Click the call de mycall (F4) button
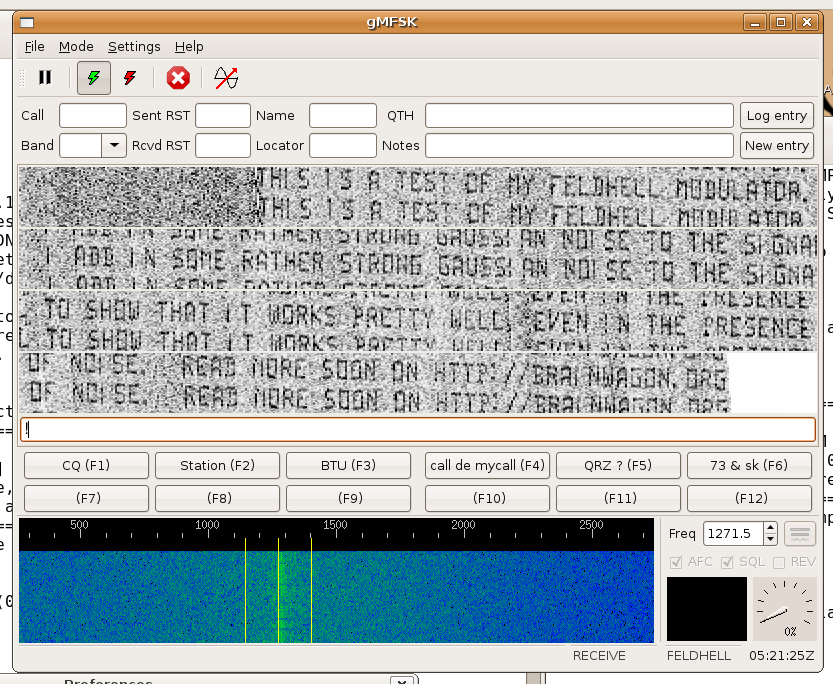Image resolution: width=833 pixels, height=684 pixels. 487,466
